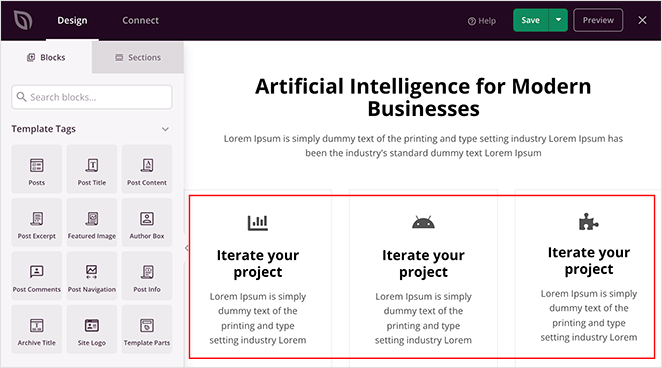This screenshot has width=662, height=368.
Task: Add the Post Comments block
Action: point(37,276)
